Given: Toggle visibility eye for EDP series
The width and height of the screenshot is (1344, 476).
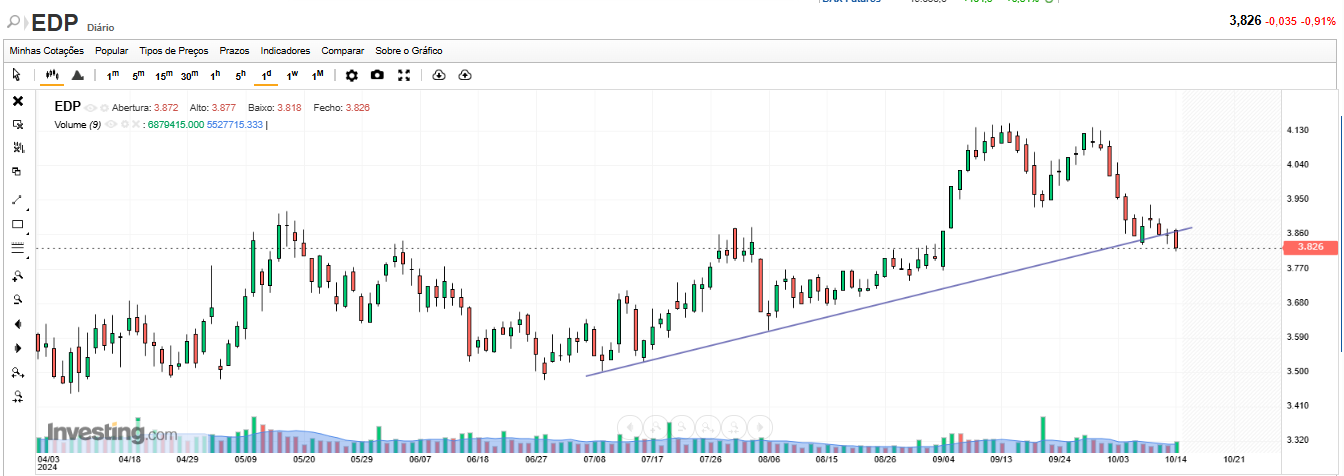Looking at the screenshot, I should click(x=90, y=107).
